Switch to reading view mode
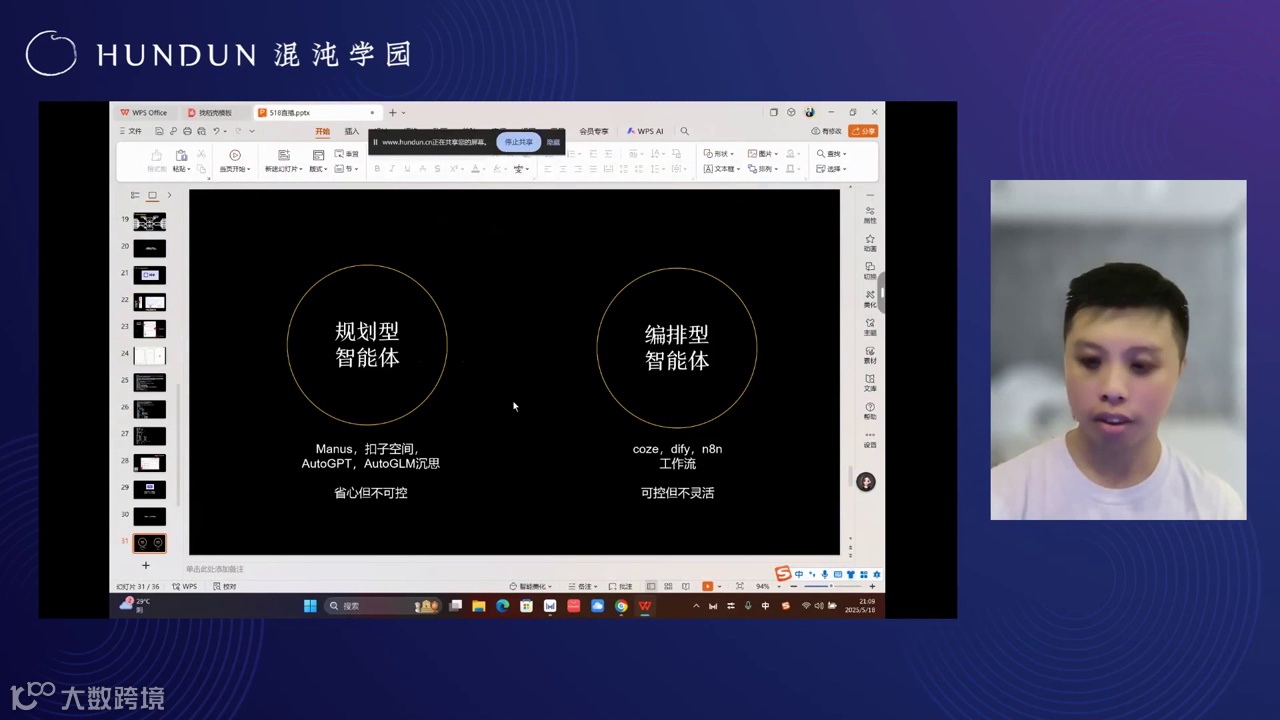 coord(686,586)
